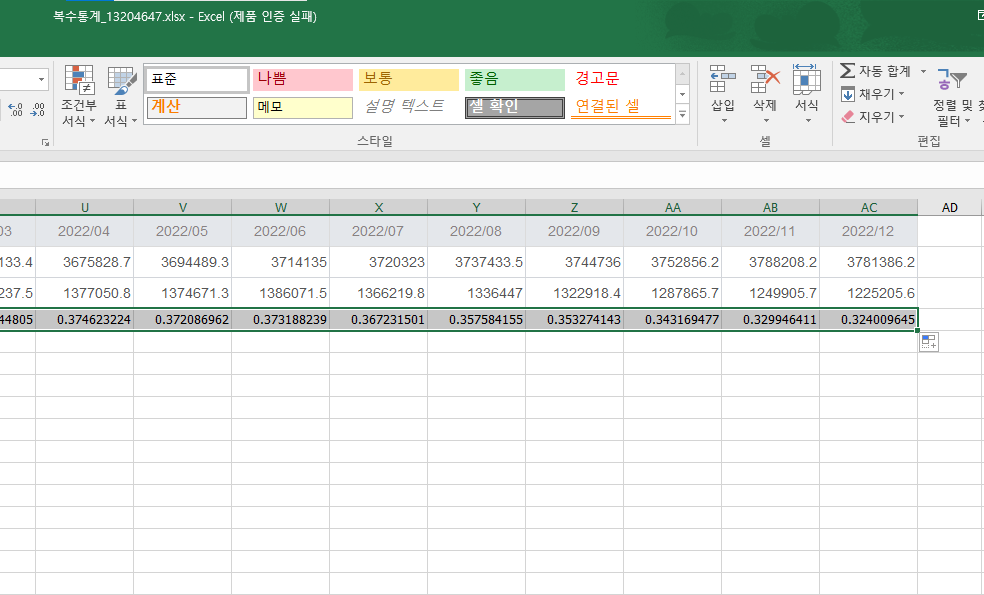Apply the 경고문 (Warning Text) style
984x595 pixels.
point(621,80)
